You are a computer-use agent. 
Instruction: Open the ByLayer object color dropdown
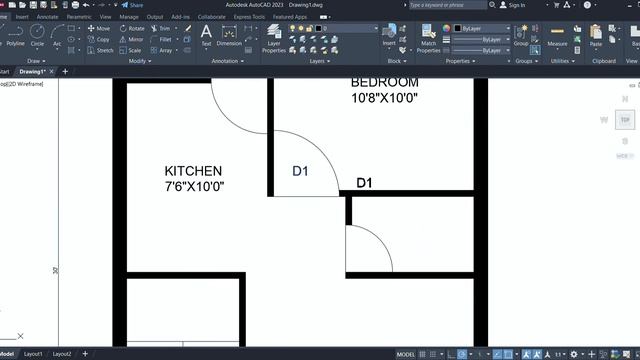tap(482, 28)
